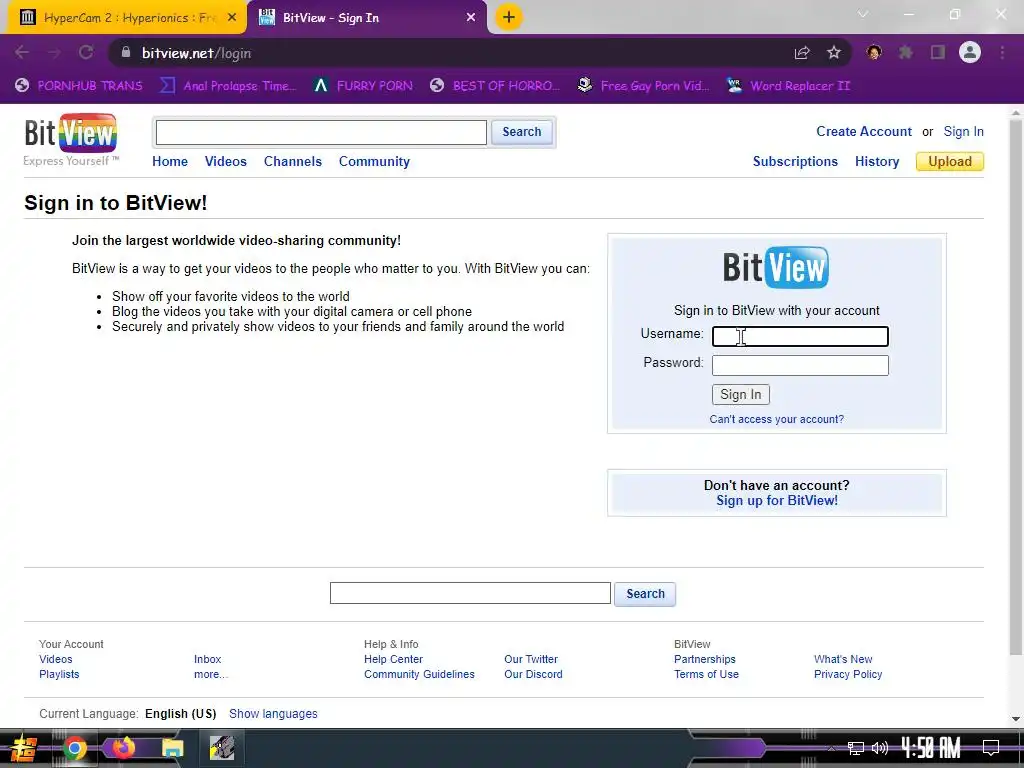Open Help Center link

(x=393, y=659)
